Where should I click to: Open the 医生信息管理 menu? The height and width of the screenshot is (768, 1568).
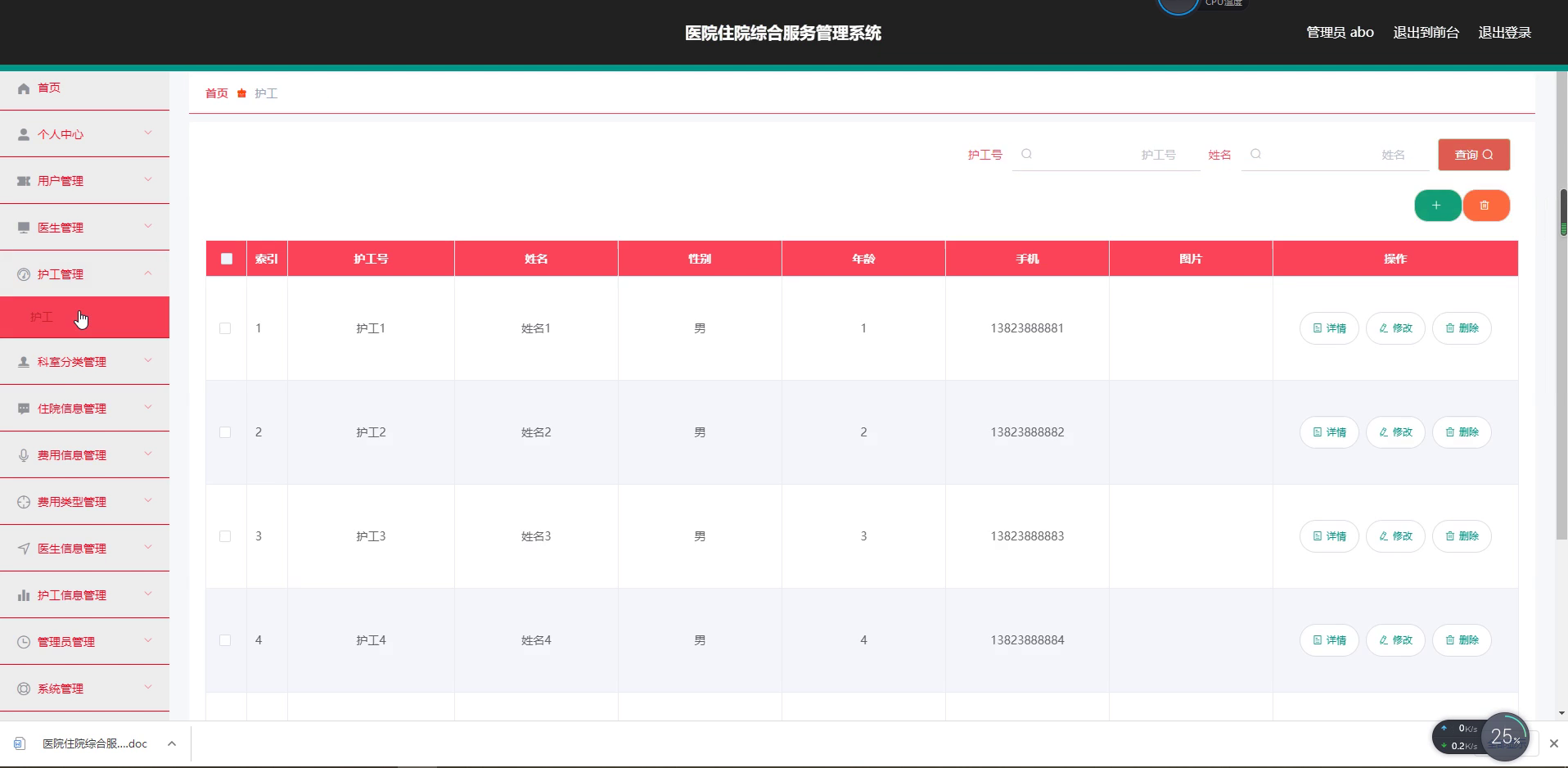[x=84, y=549]
